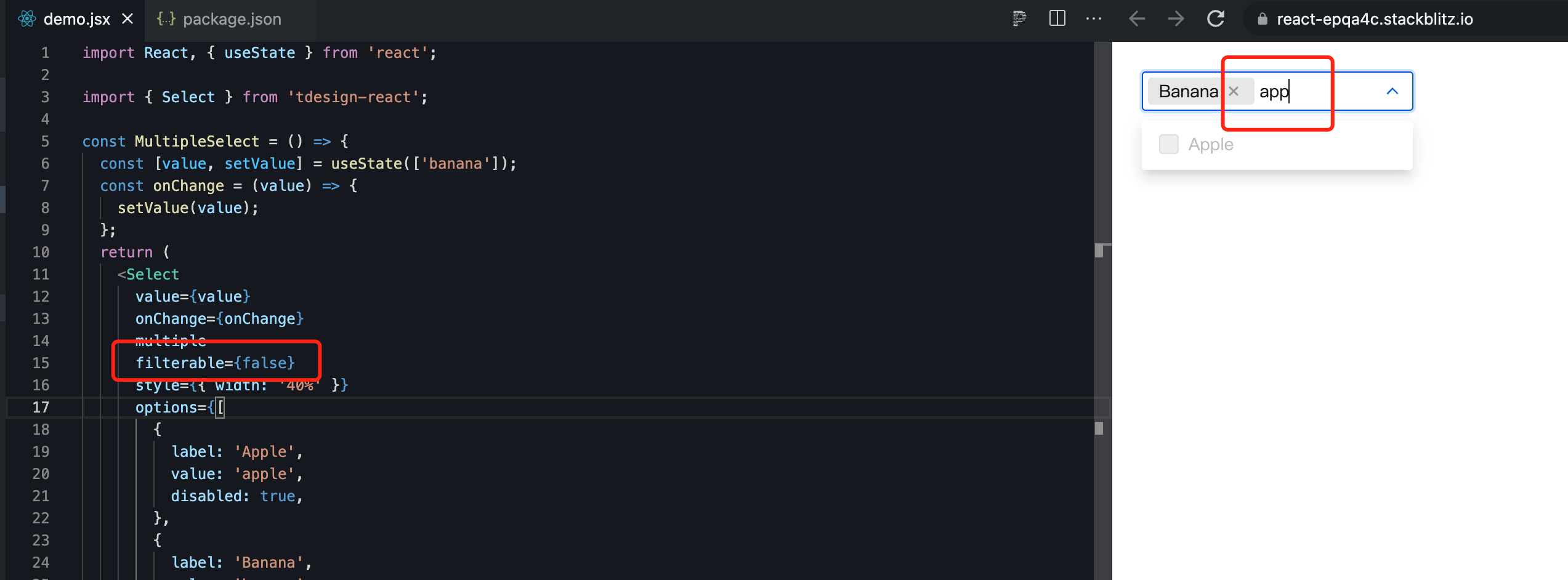The height and width of the screenshot is (580, 1568).
Task: Collapse the select dropdown with the chevron
Action: click(1392, 91)
